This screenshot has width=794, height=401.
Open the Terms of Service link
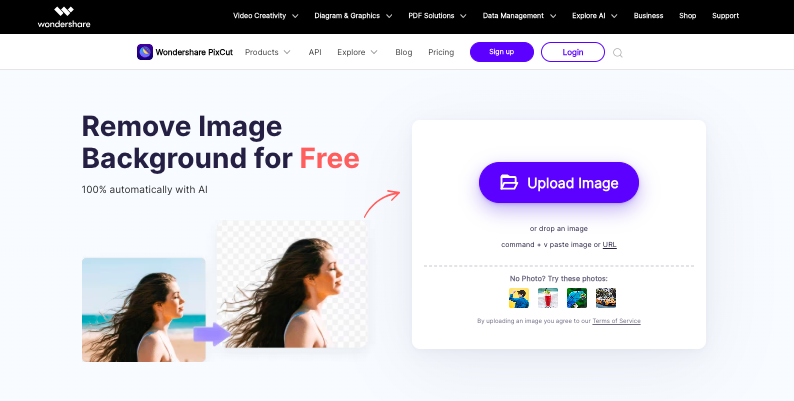tap(616, 321)
